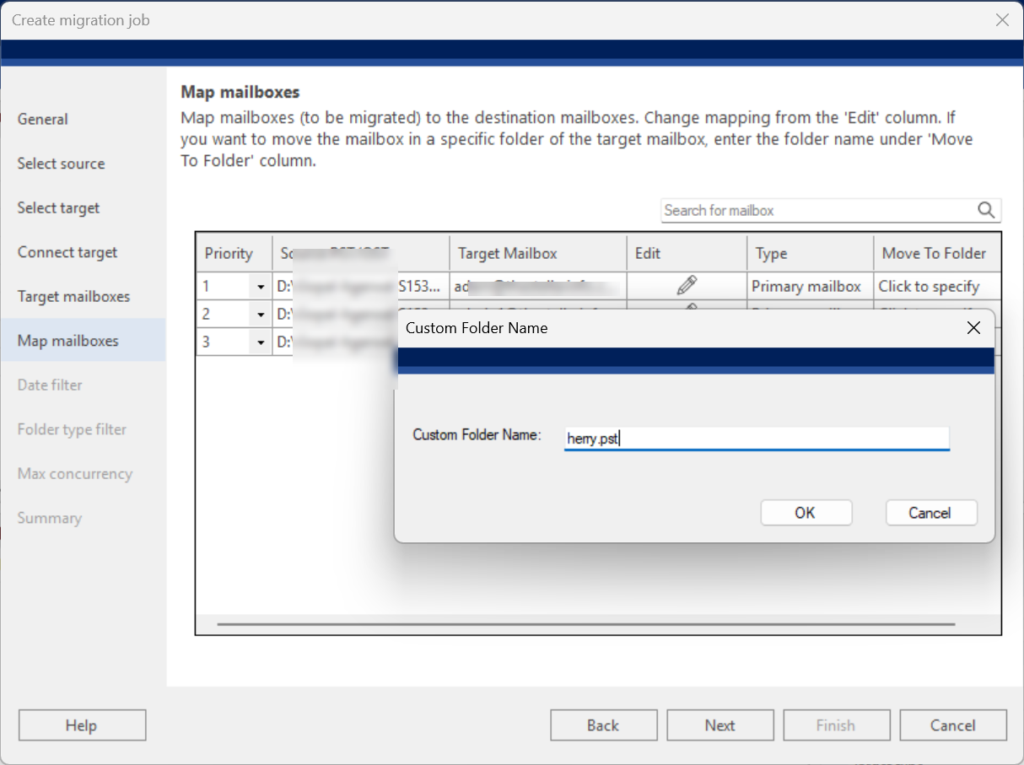Cancel the migration job wizard
Viewport: 1024px width, 765px height.
pyautogui.click(x=953, y=725)
